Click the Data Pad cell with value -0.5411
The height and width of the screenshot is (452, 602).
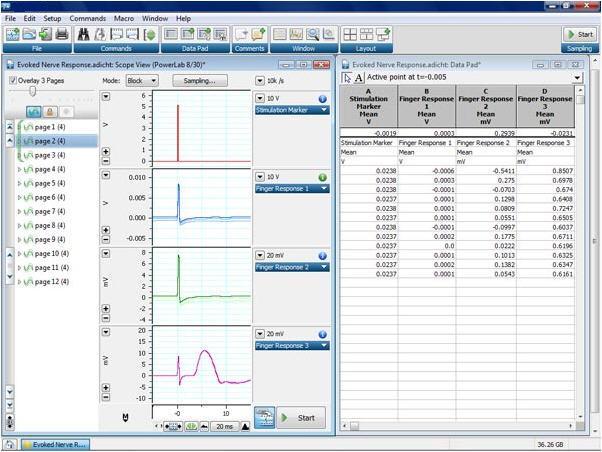click(x=485, y=171)
